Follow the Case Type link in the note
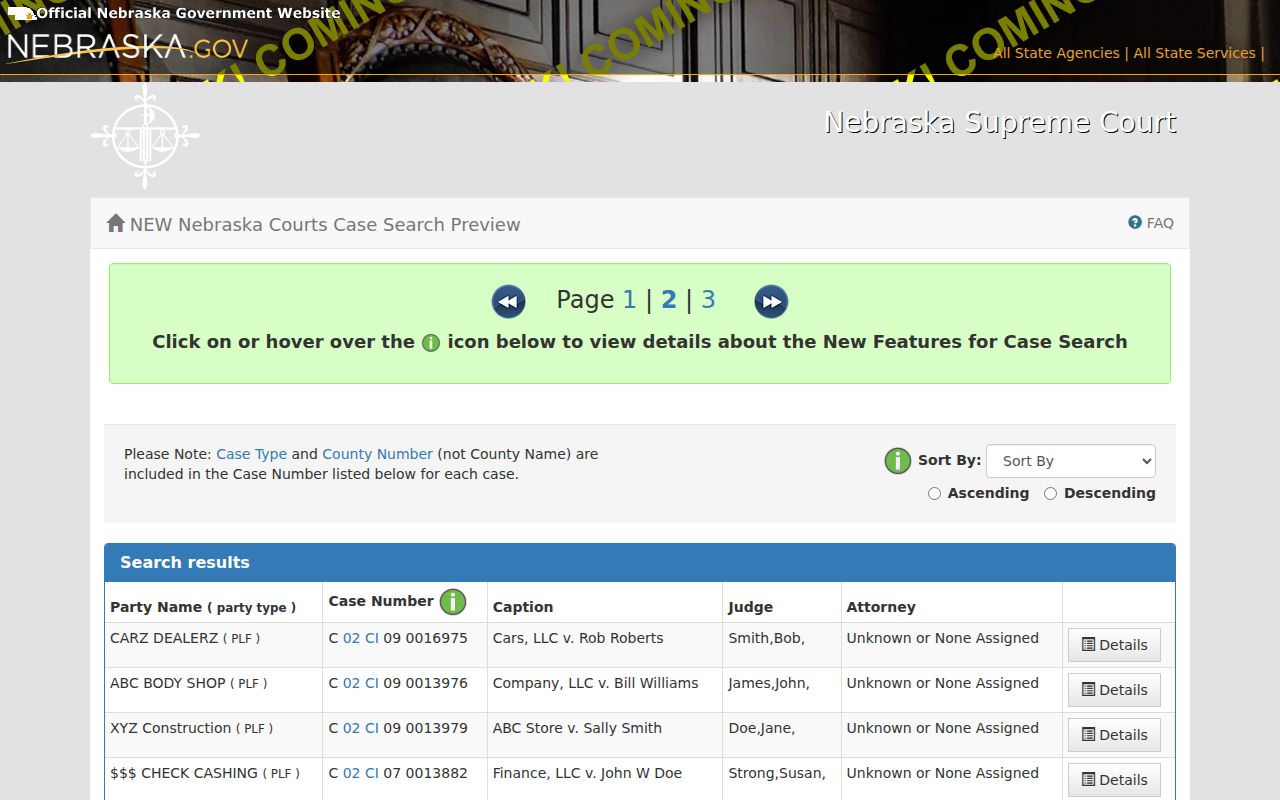 click(x=251, y=454)
